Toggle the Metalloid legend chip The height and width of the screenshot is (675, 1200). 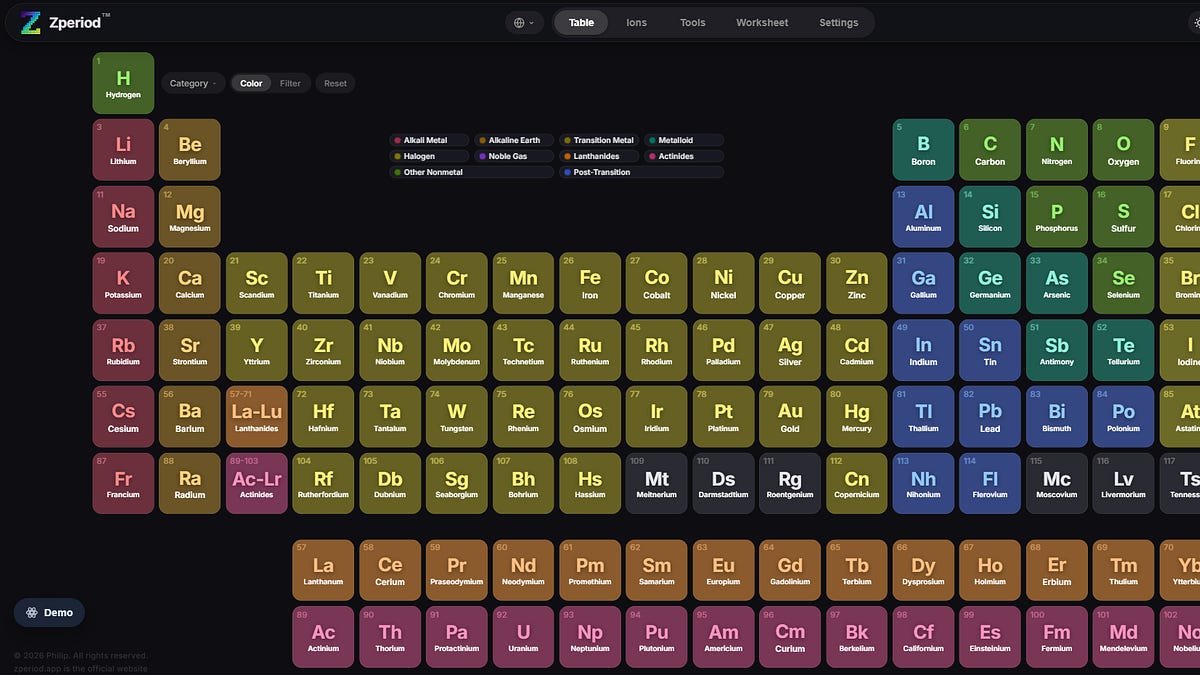tap(683, 140)
